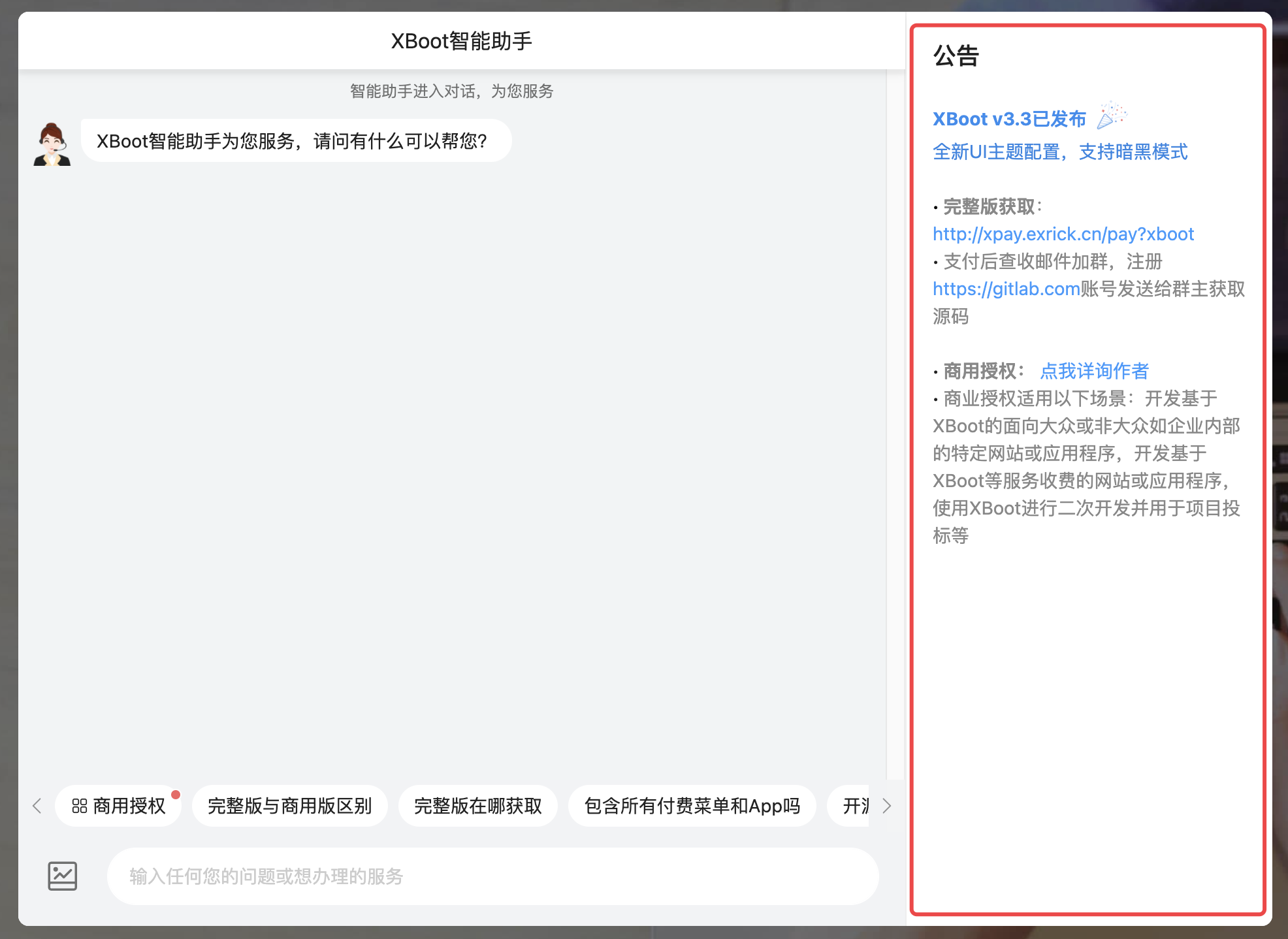Open the xpay.exrick.cn payment link

click(x=1063, y=234)
